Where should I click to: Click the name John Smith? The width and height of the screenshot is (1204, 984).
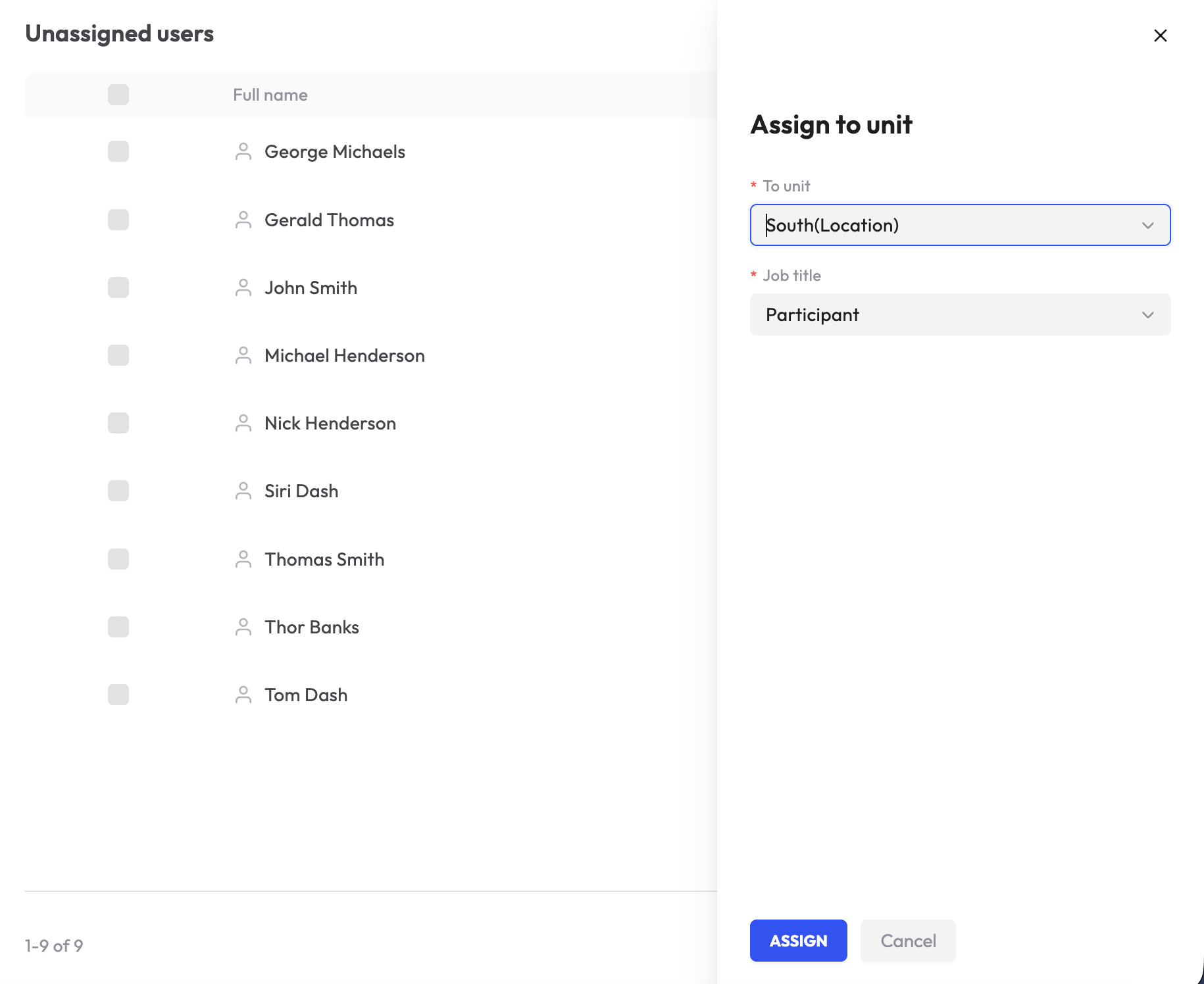click(311, 288)
